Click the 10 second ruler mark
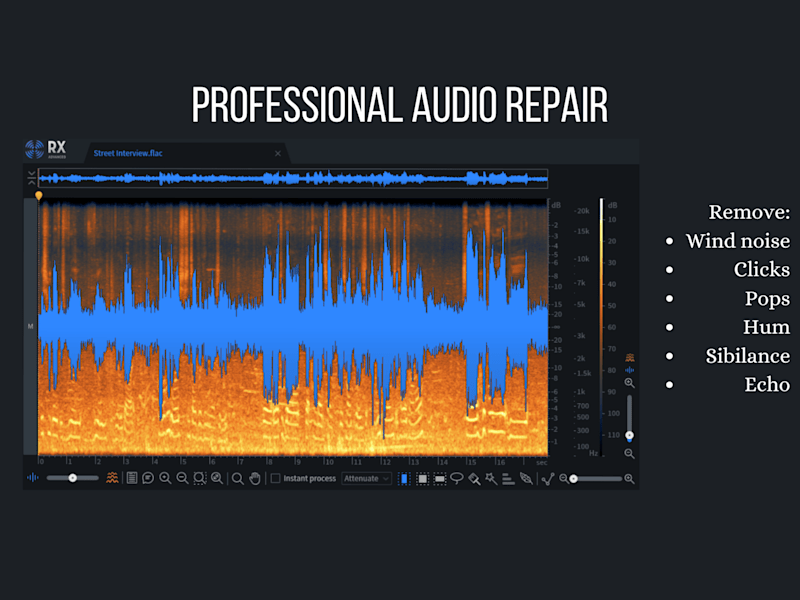 (x=330, y=462)
